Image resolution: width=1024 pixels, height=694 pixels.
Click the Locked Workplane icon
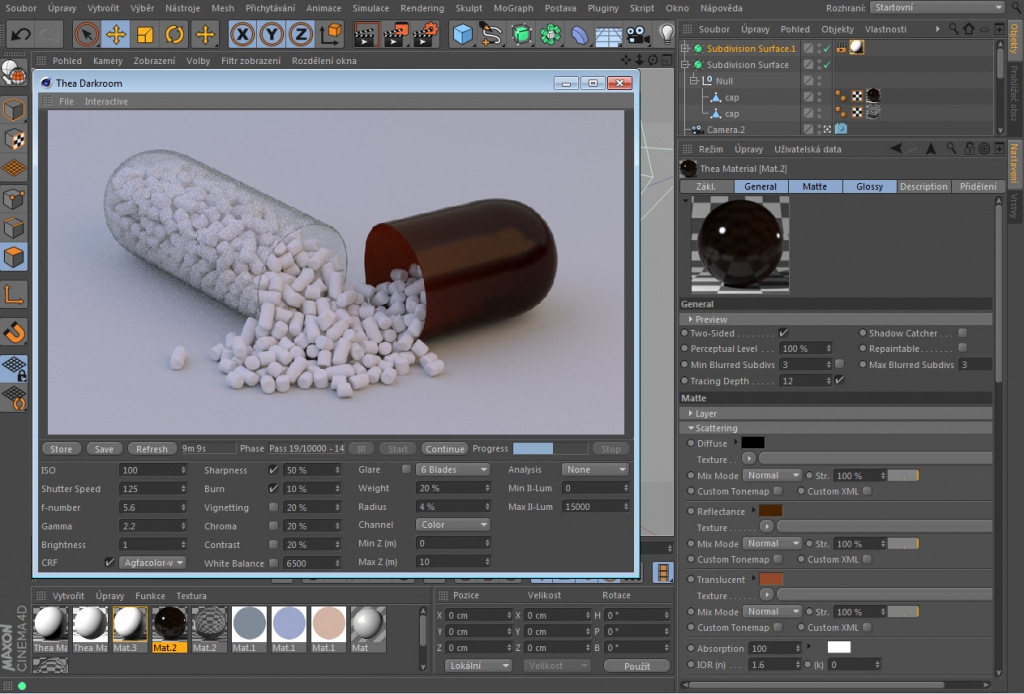coord(14,368)
